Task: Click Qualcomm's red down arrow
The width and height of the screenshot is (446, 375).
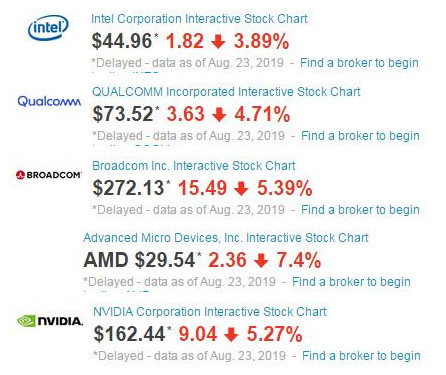Action: 219,115
